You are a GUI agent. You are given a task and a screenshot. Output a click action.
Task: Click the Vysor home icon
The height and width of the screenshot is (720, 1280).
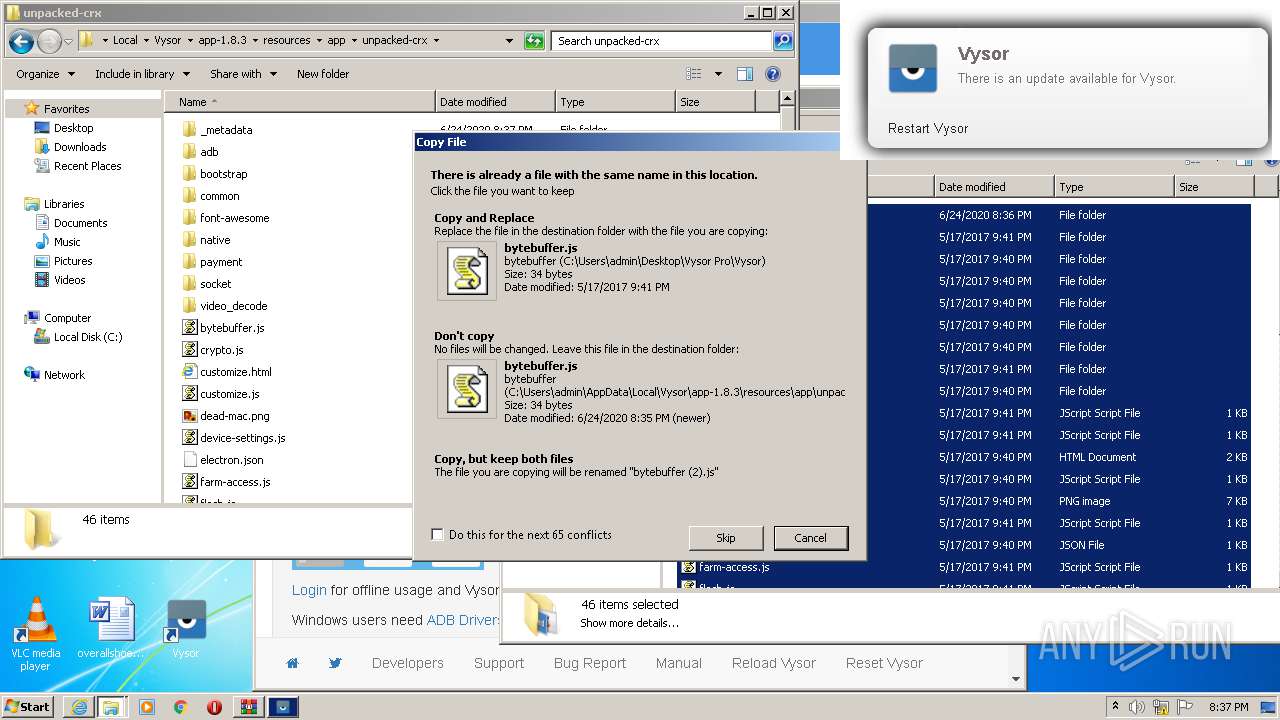[x=293, y=663]
